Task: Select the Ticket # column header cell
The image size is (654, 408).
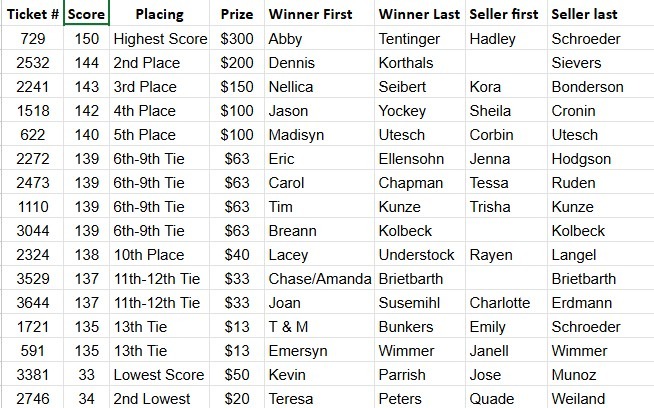Action: [31, 15]
